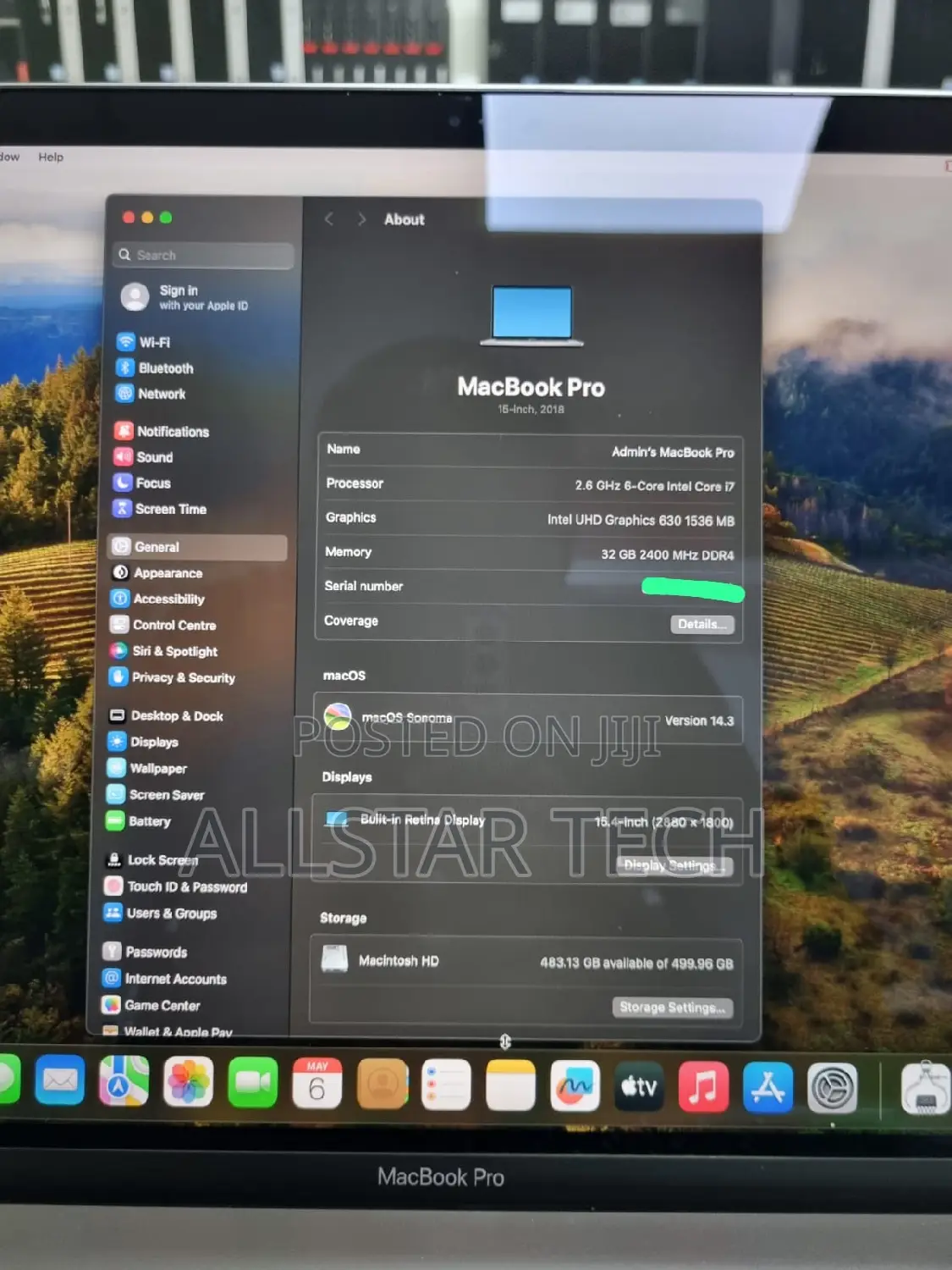Viewport: 952px width, 1270px height.
Task: Open Users & Groups settings
Action: click(x=160, y=913)
